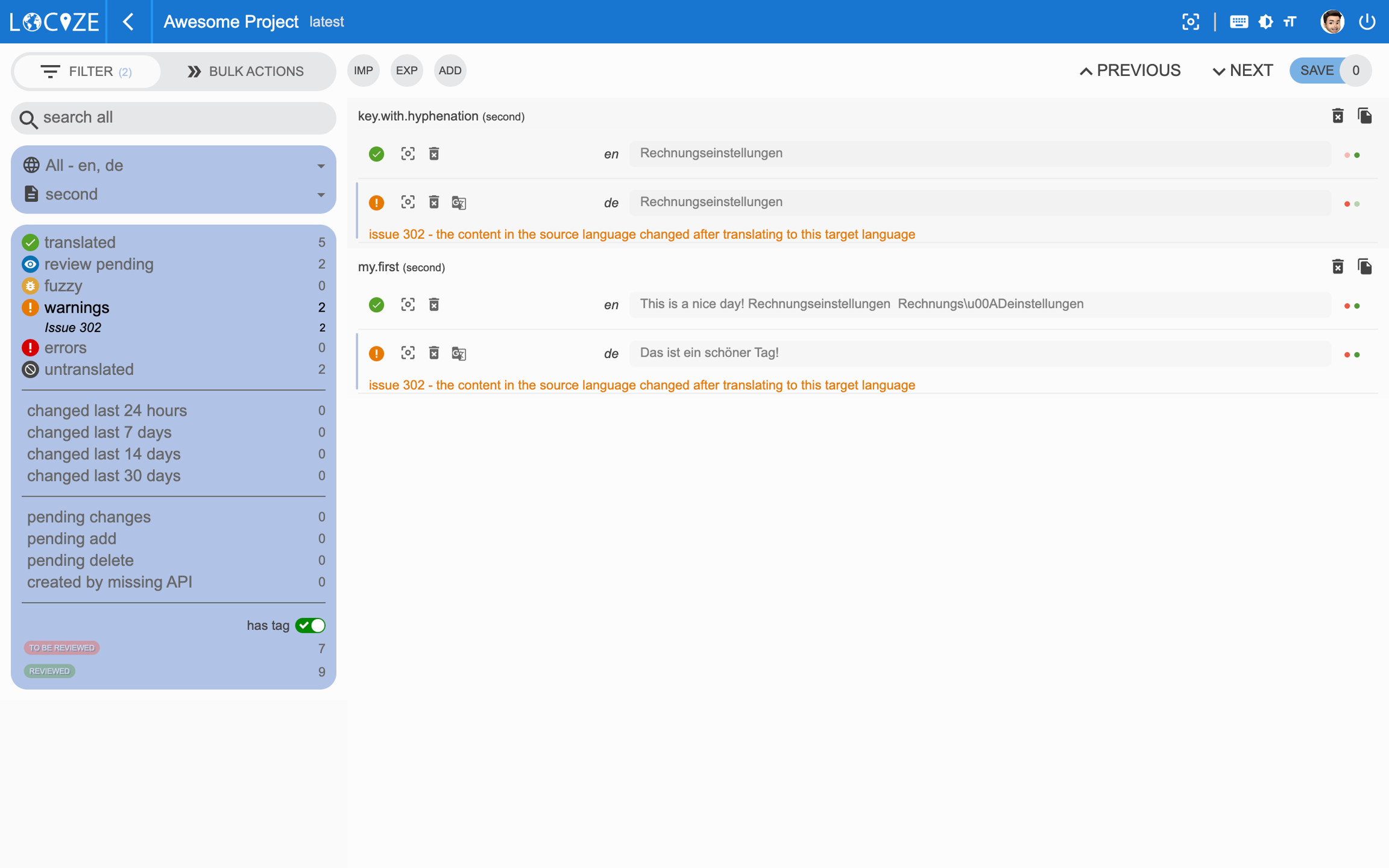Image resolution: width=1389 pixels, height=868 pixels.
Task: Toggle the orange warning status on my.first de row
Action: tap(376, 353)
